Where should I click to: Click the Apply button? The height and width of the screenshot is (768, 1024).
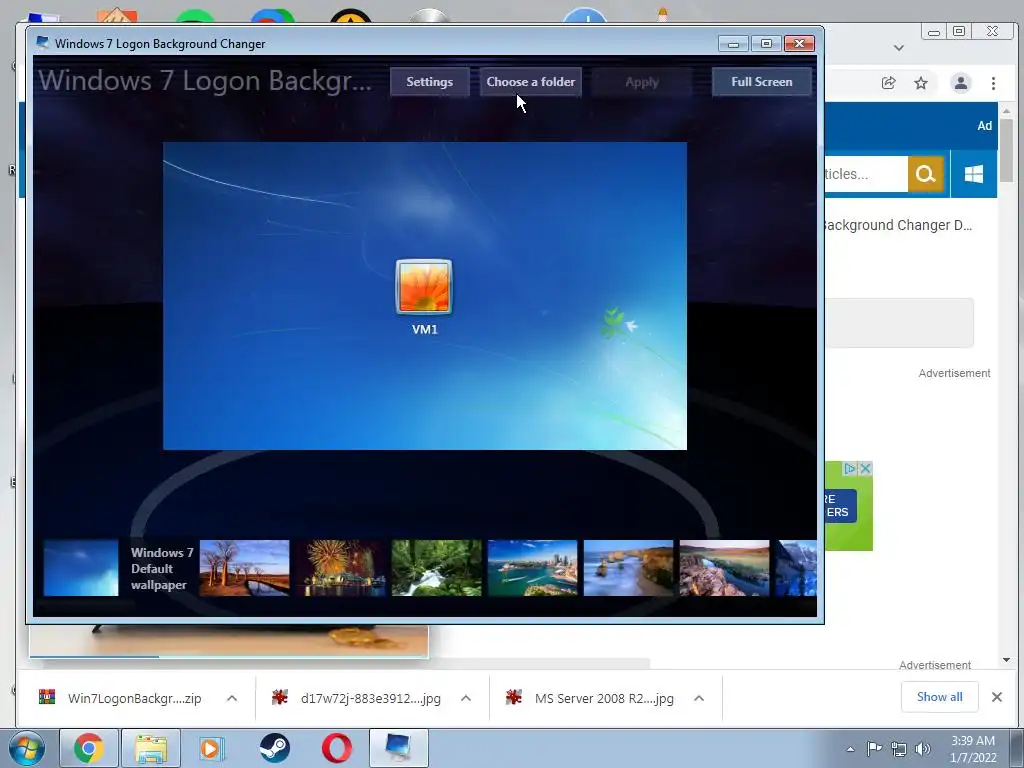(641, 82)
